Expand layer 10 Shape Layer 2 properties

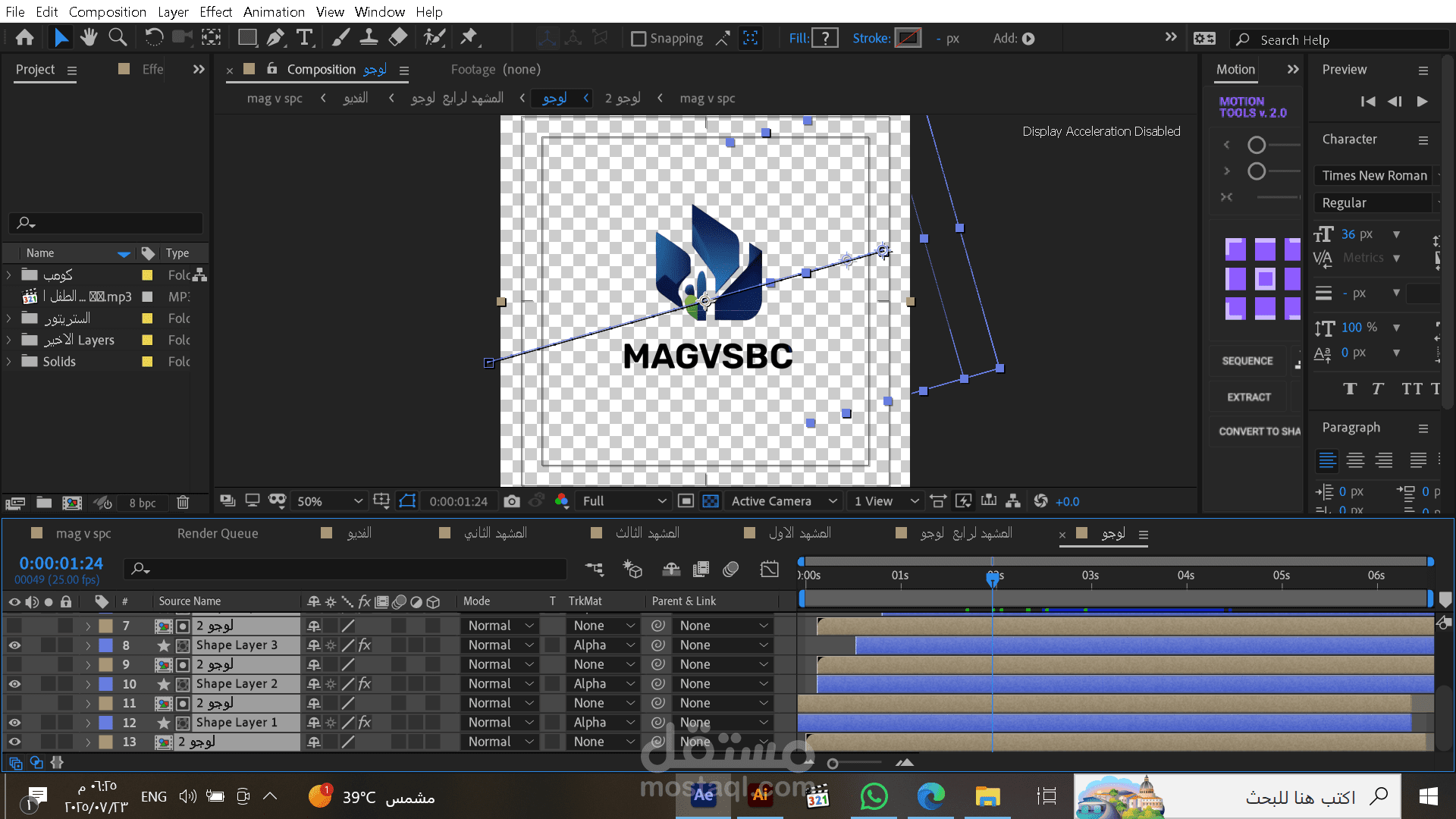click(88, 684)
